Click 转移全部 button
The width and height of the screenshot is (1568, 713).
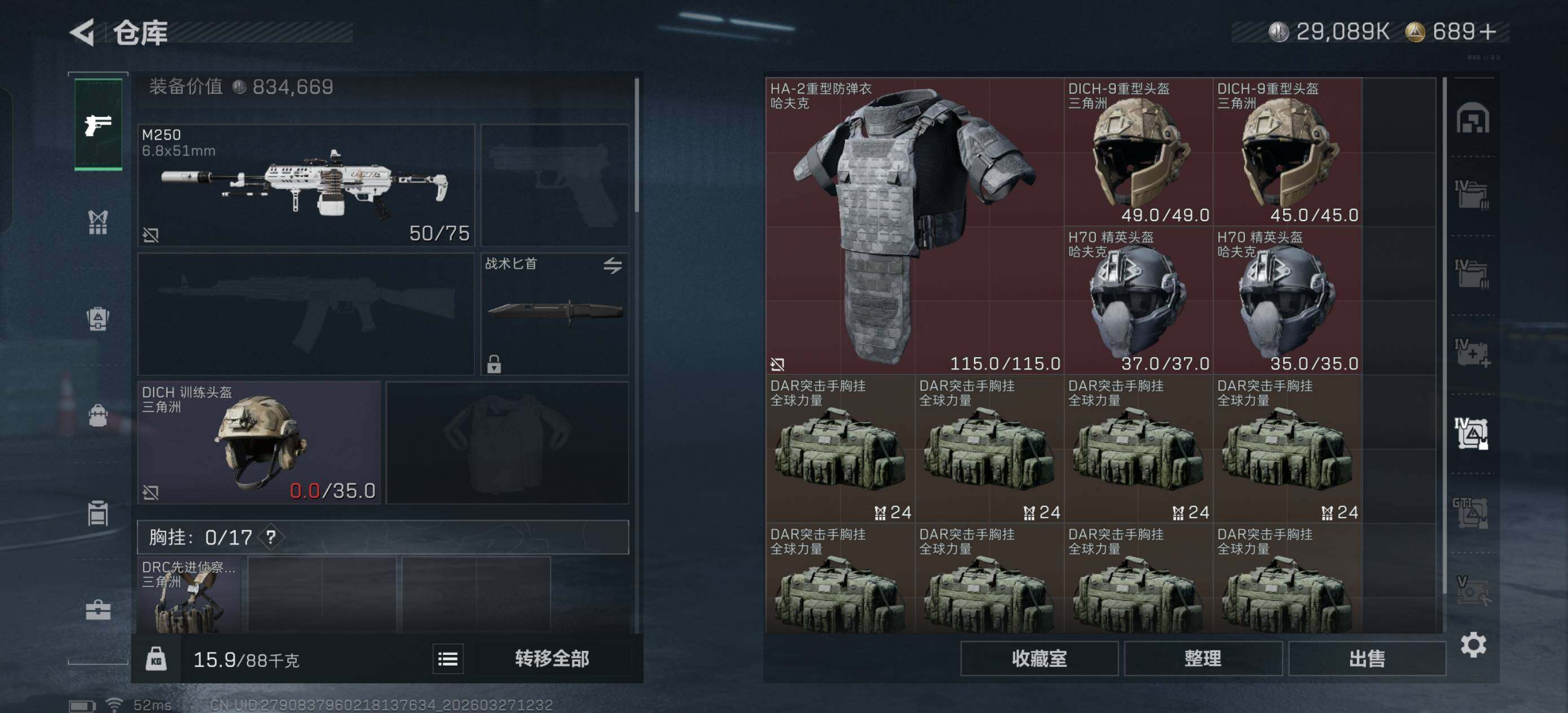pyautogui.click(x=552, y=658)
